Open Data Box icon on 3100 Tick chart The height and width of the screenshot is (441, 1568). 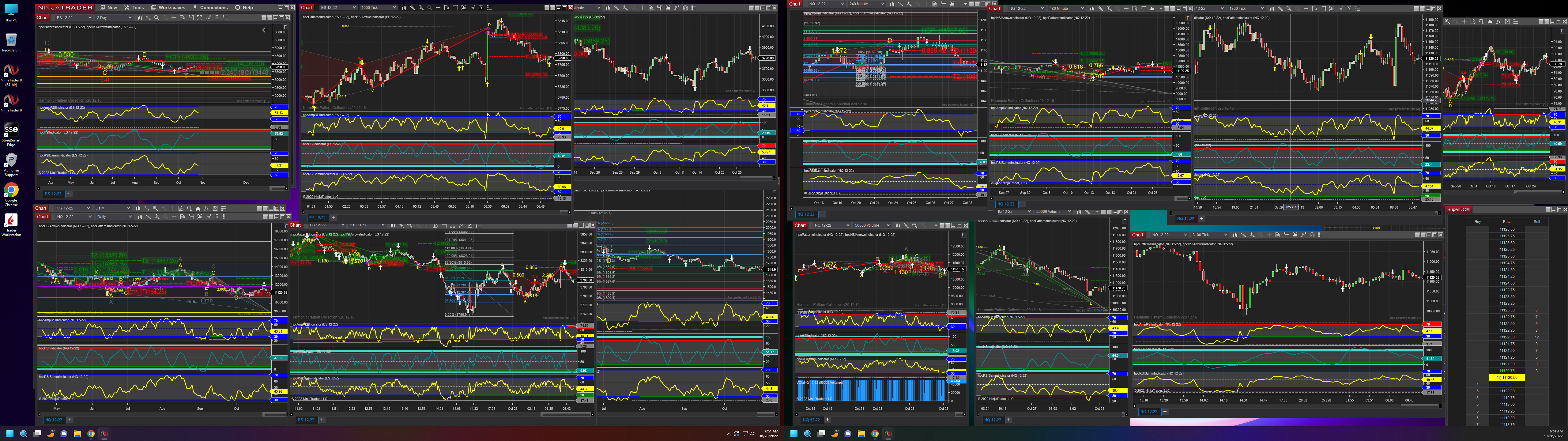point(1278,235)
